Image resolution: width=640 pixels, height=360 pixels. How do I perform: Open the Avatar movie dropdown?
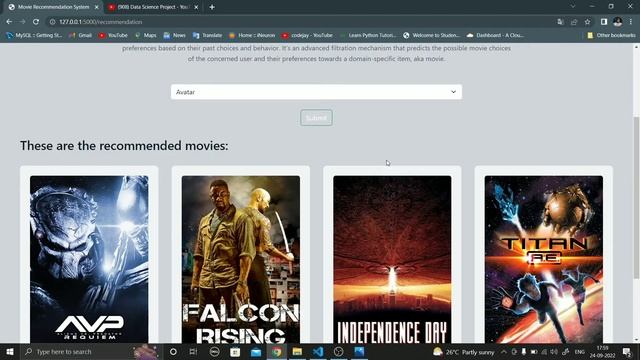316,92
